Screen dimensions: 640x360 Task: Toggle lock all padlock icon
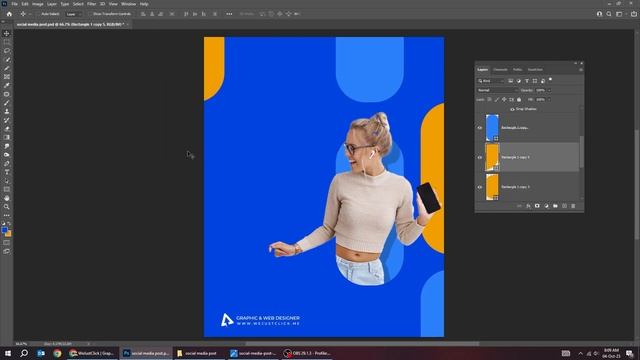(519, 100)
